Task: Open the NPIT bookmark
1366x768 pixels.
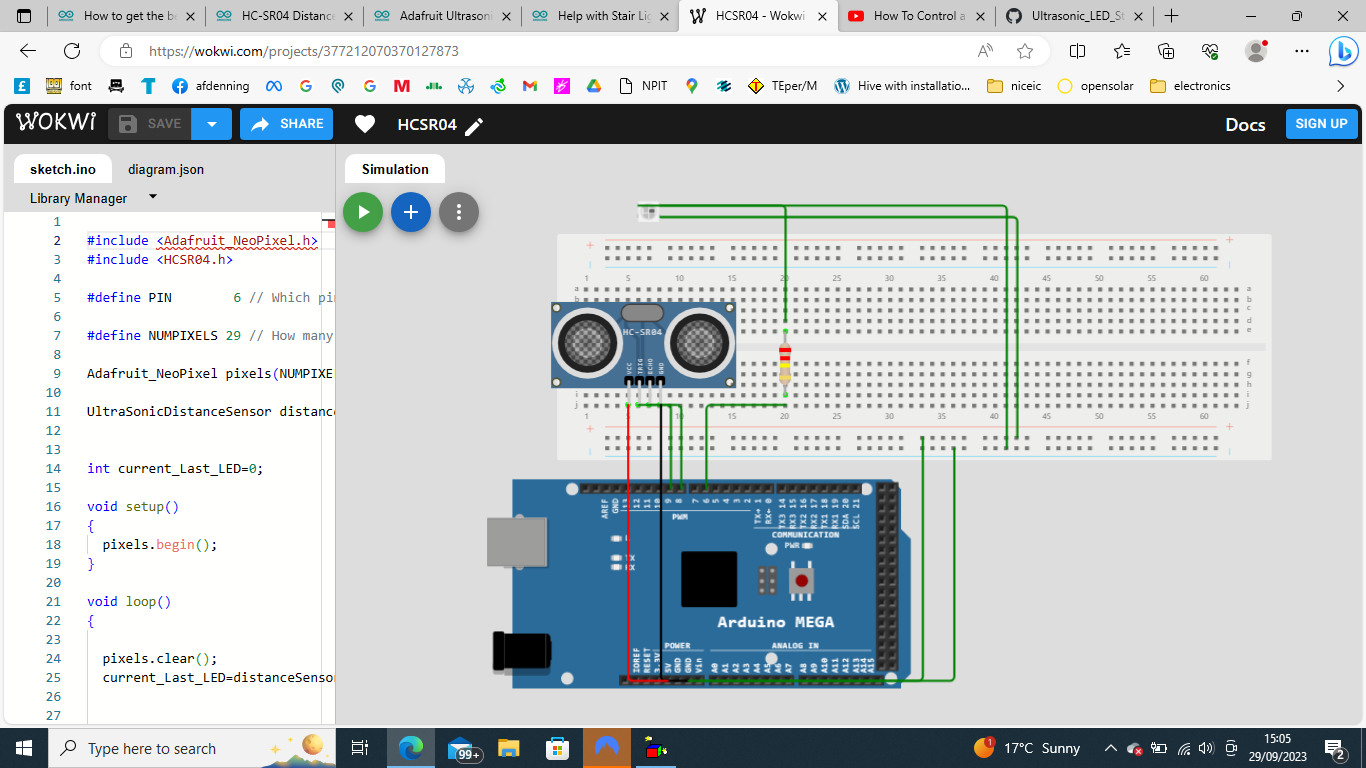Action: click(x=643, y=86)
